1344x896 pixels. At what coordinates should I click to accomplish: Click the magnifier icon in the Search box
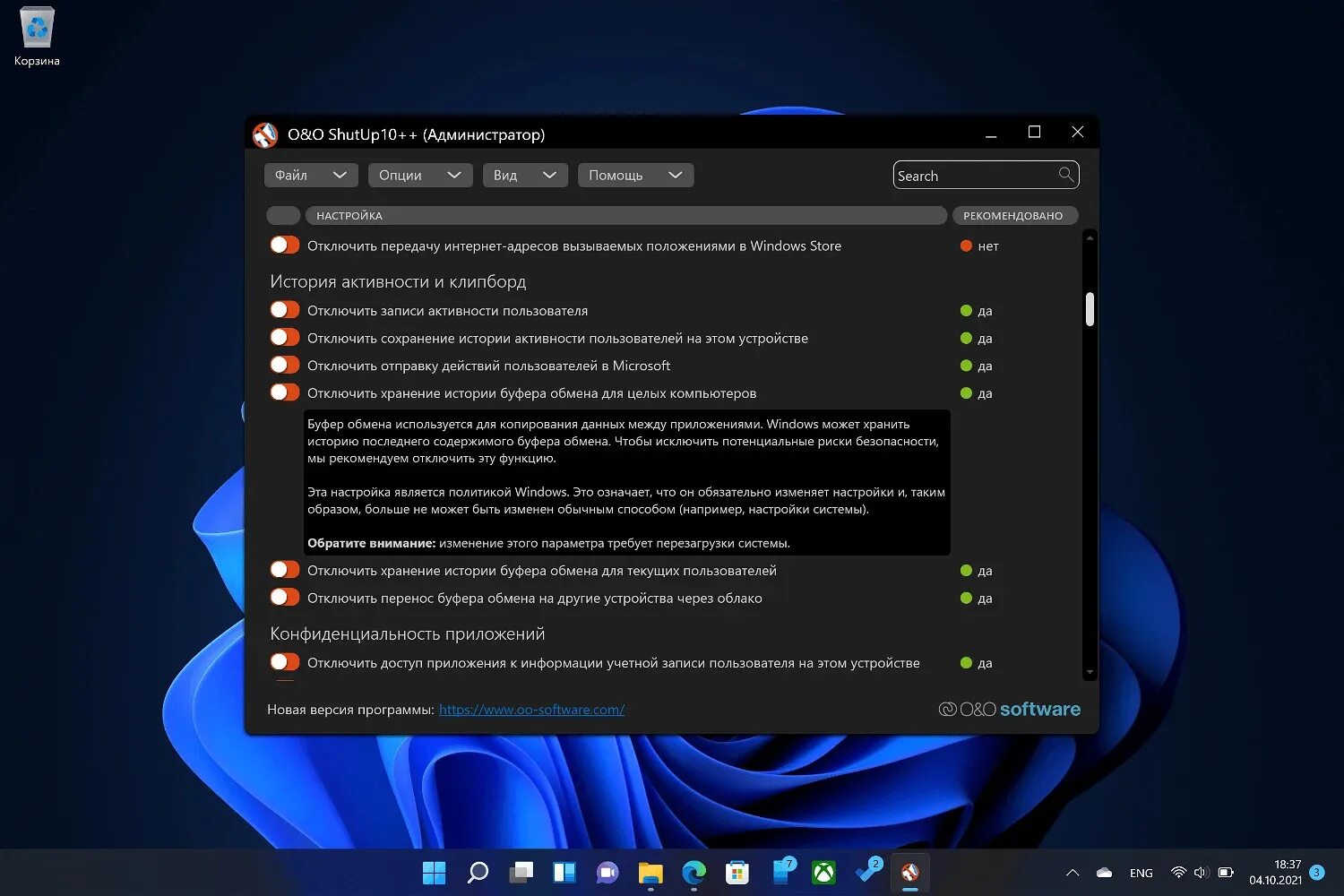pyautogui.click(x=1066, y=175)
